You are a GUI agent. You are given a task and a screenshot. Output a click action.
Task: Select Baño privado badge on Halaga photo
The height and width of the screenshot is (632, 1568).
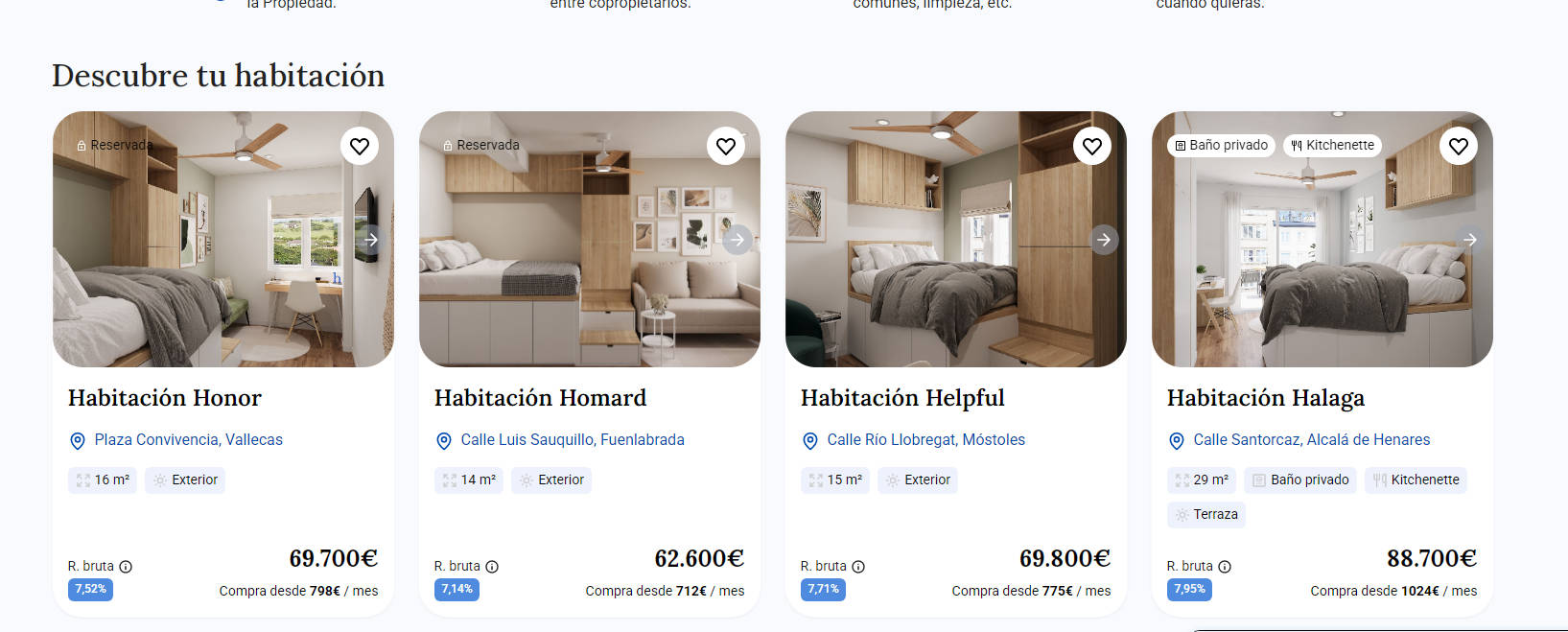tap(1221, 145)
